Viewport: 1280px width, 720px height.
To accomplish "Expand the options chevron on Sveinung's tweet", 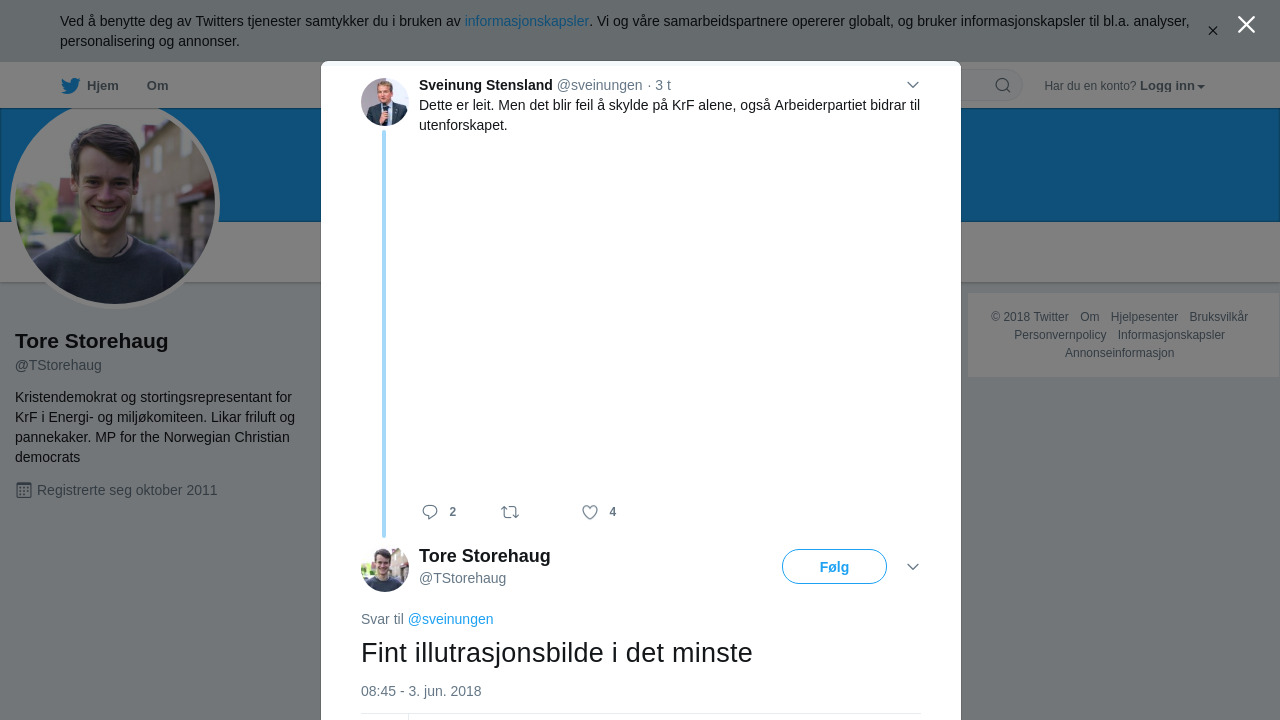I will (x=912, y=85).
